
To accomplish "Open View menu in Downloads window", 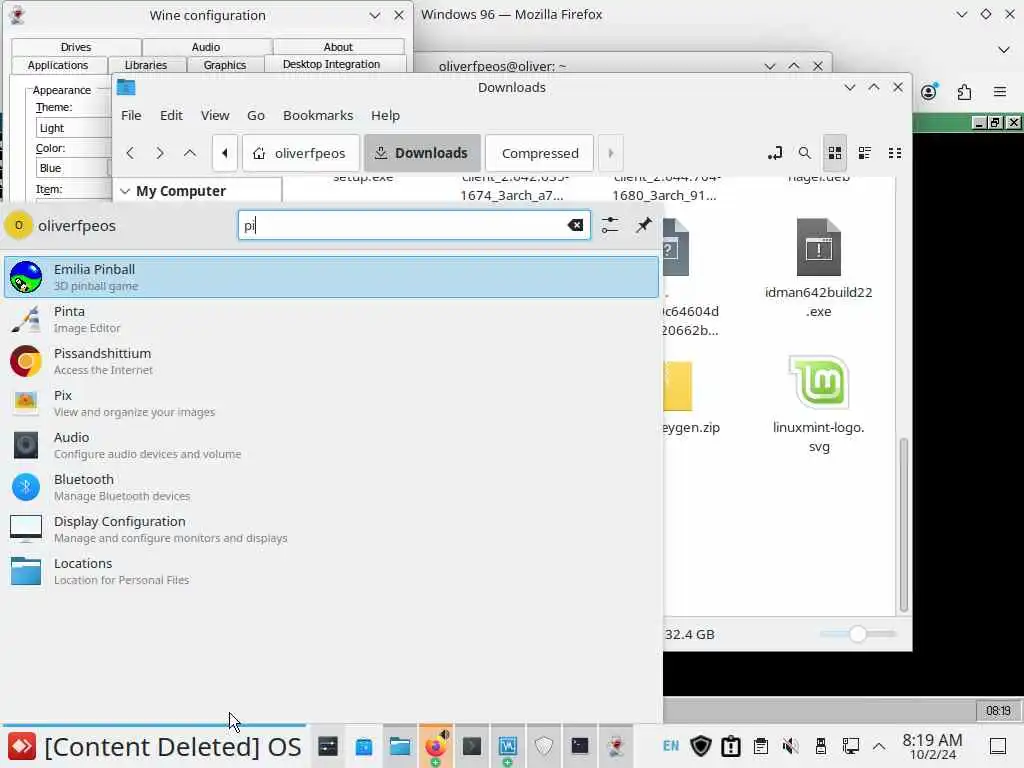I will [x=215, y=115].
